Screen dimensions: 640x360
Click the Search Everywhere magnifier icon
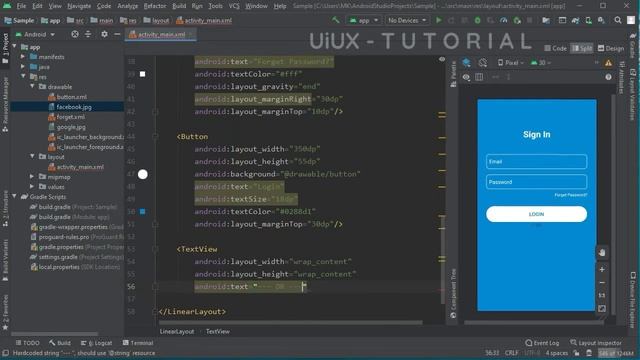618,20
